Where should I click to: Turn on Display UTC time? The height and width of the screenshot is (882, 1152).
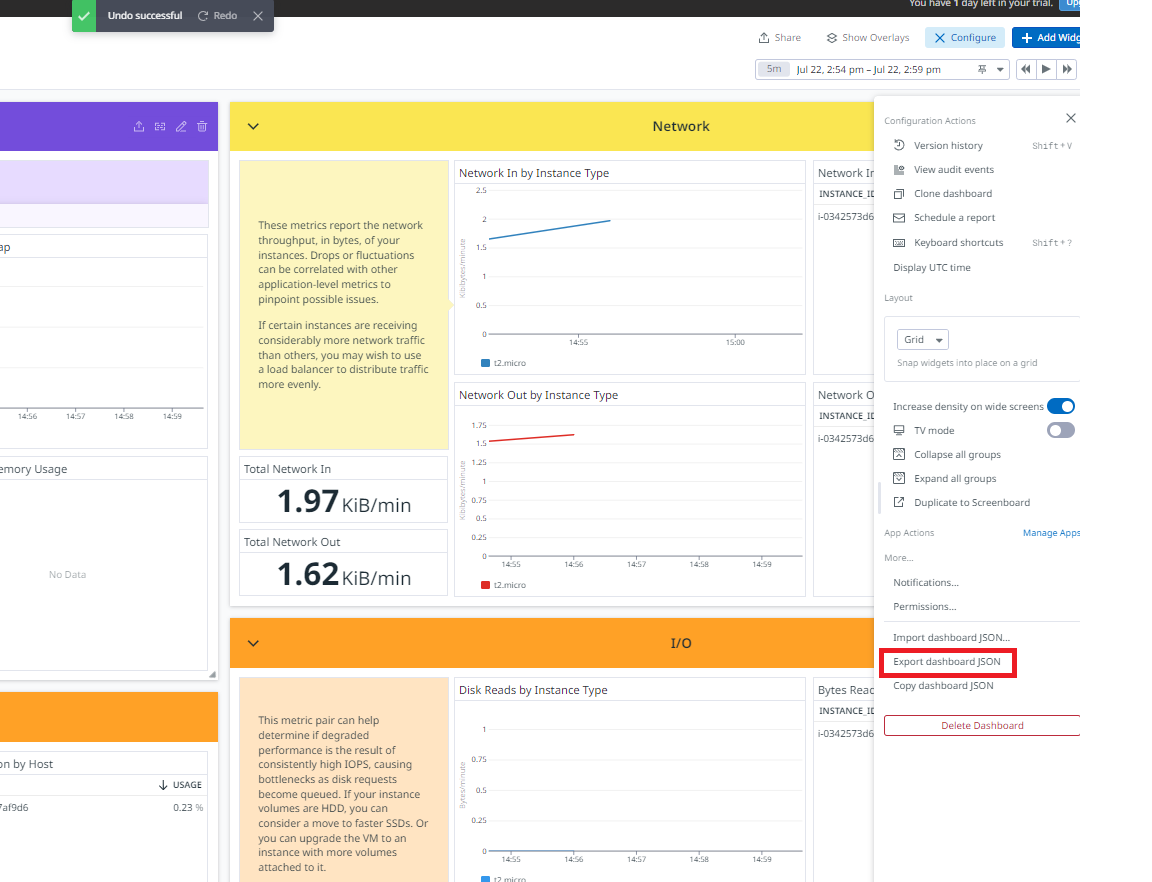click(932, 267)
